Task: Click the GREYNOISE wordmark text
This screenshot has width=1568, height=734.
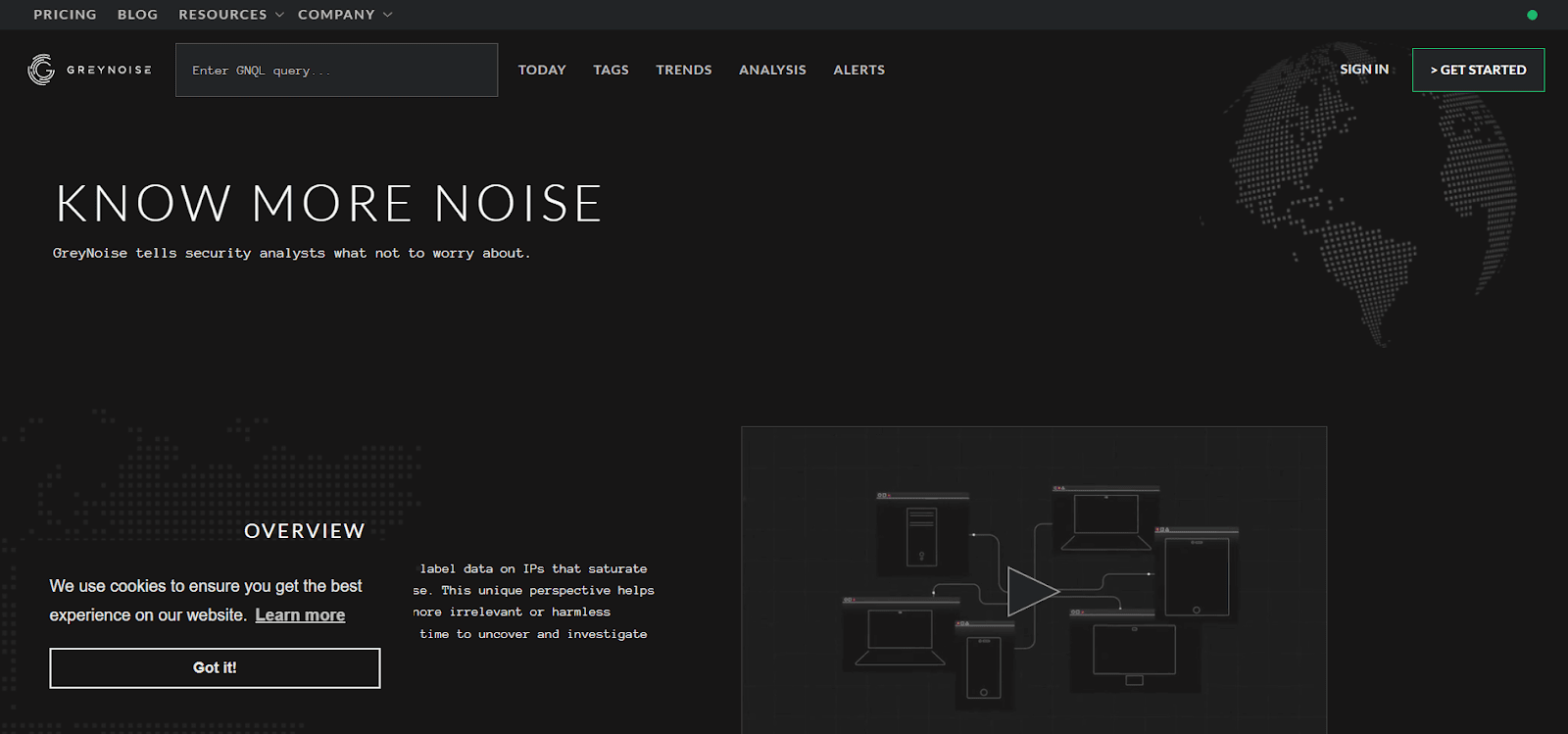Action: [109, 70]
